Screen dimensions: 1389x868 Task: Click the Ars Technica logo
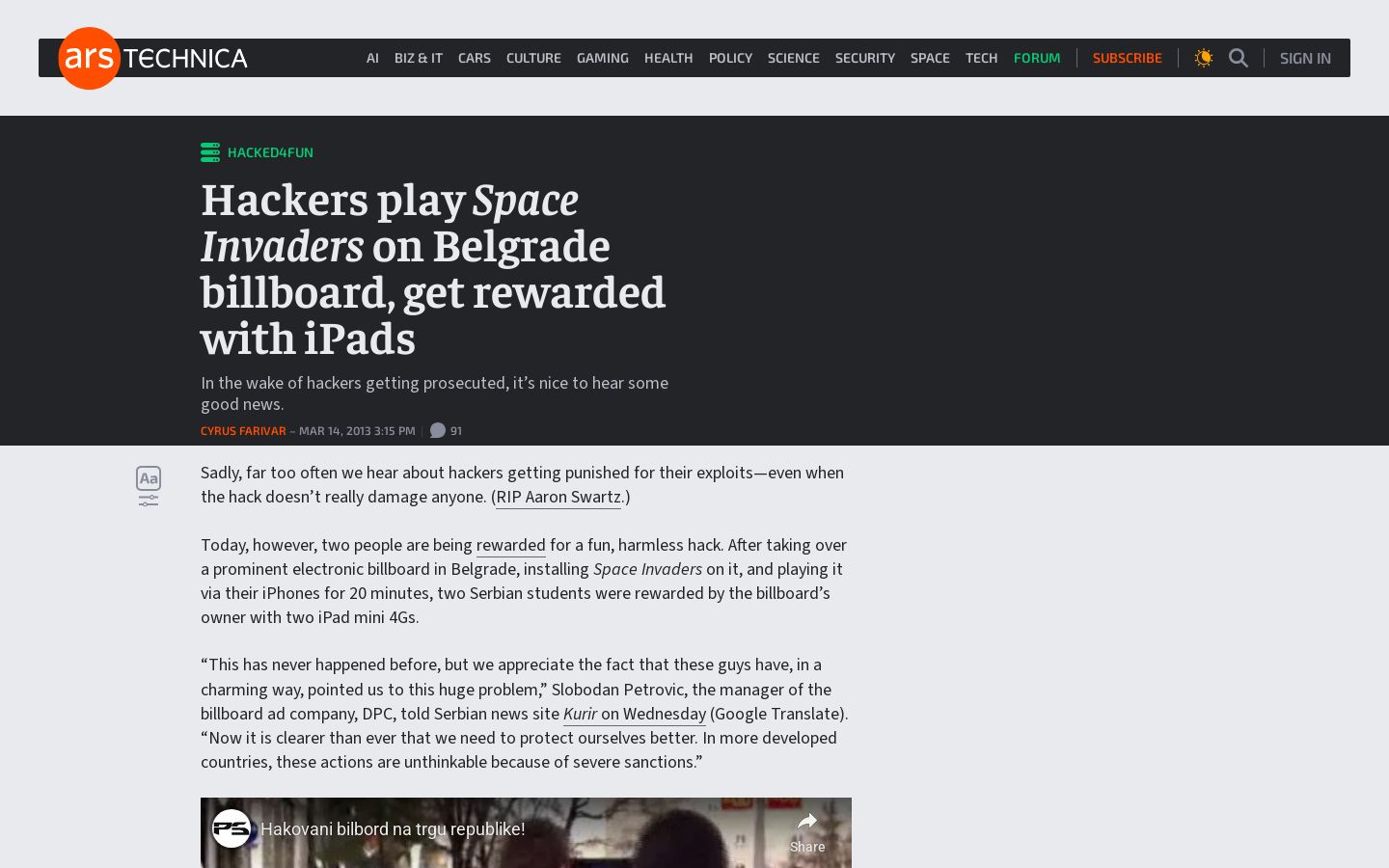click(x=153, y=58)
